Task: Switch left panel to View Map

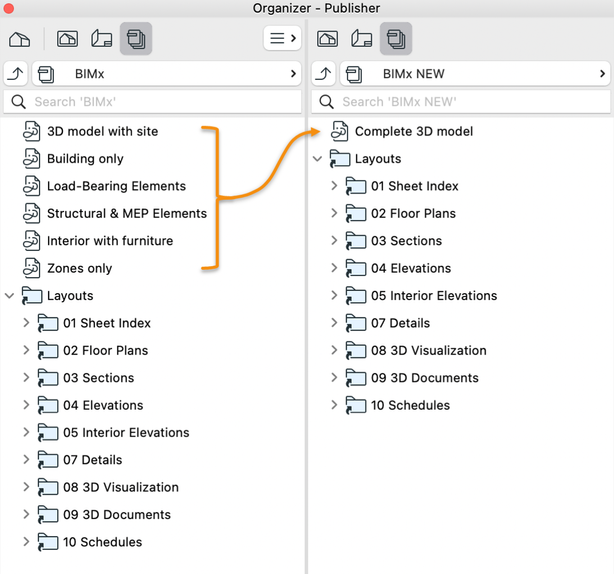Action: tap(67, 39)
